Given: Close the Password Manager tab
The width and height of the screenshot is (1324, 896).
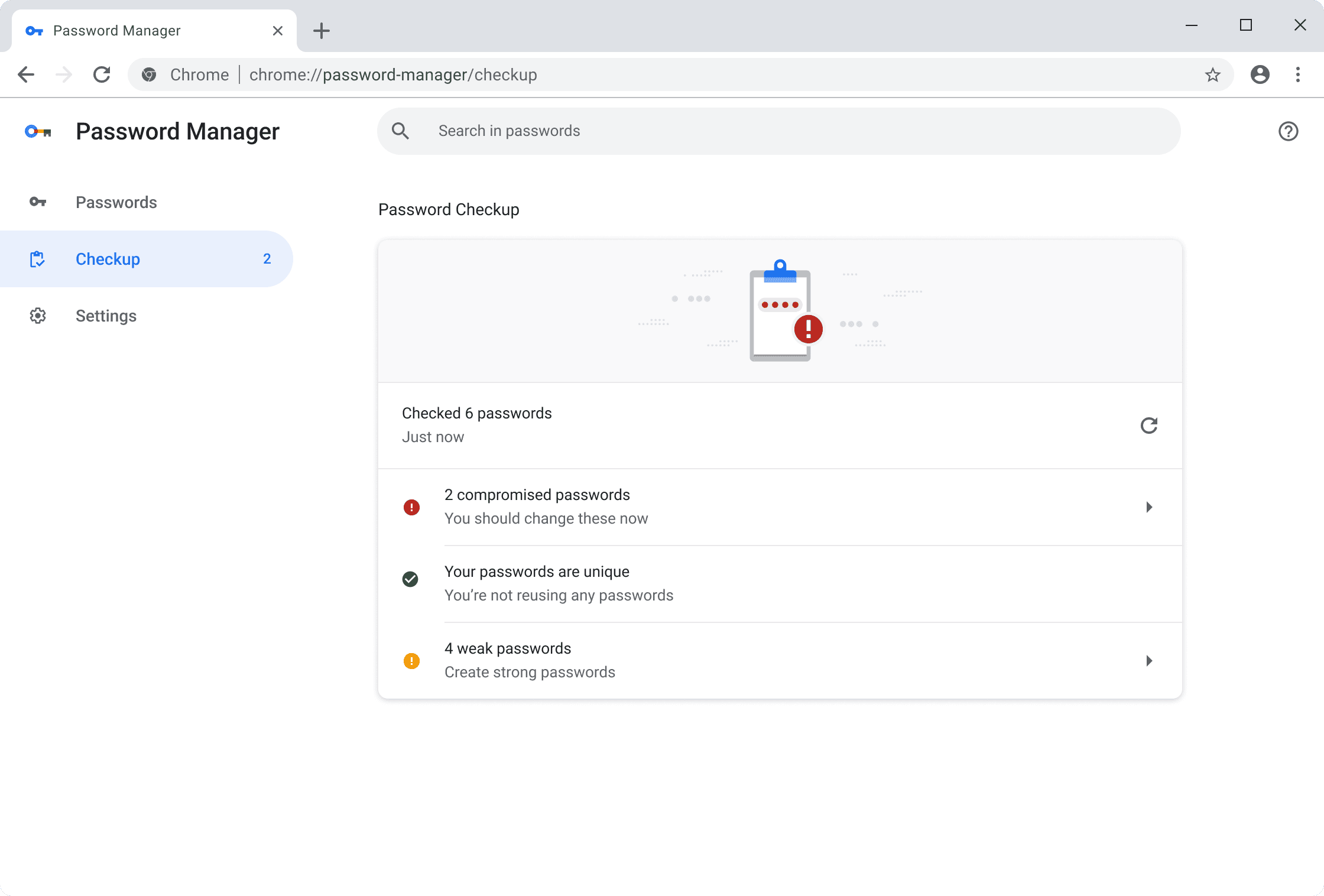Looking at the screenshot, I should 277,31.
